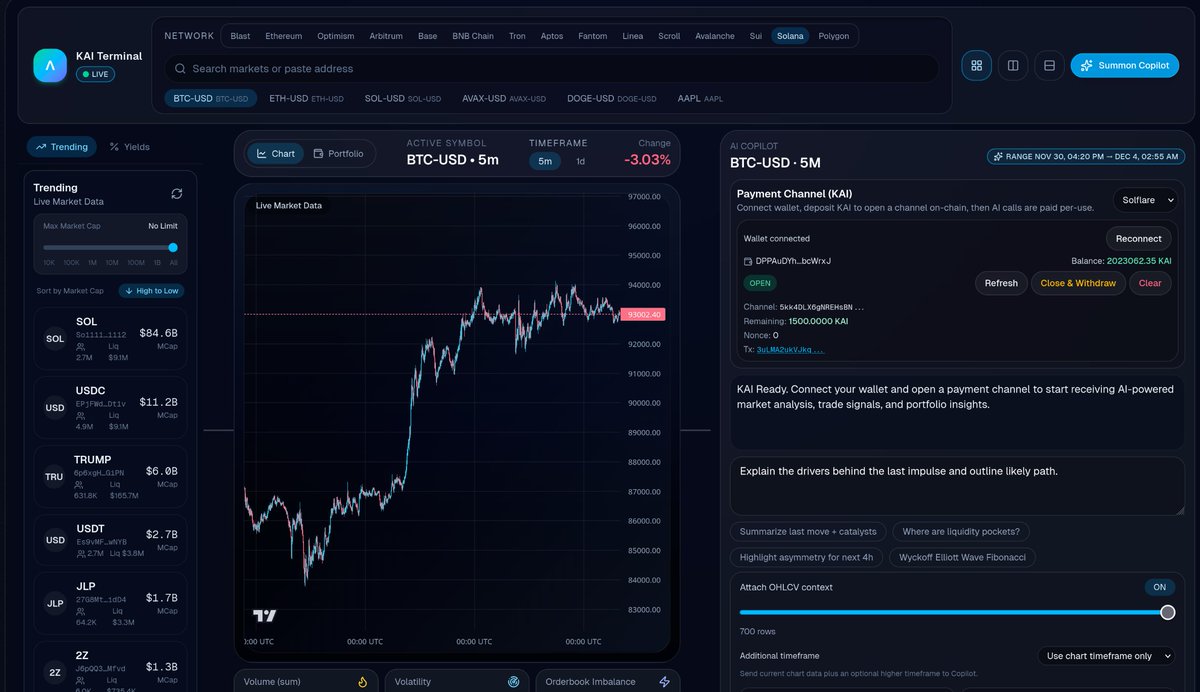The image size is (1200, 692).
Task: Click the OHLCV rows slider handle
Action: (x=1167, y=612)
